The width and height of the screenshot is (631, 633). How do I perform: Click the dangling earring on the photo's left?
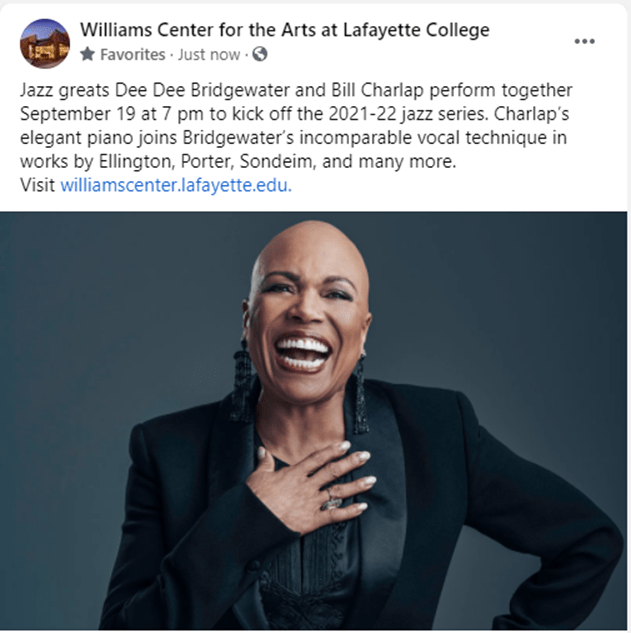coord(242,386)
